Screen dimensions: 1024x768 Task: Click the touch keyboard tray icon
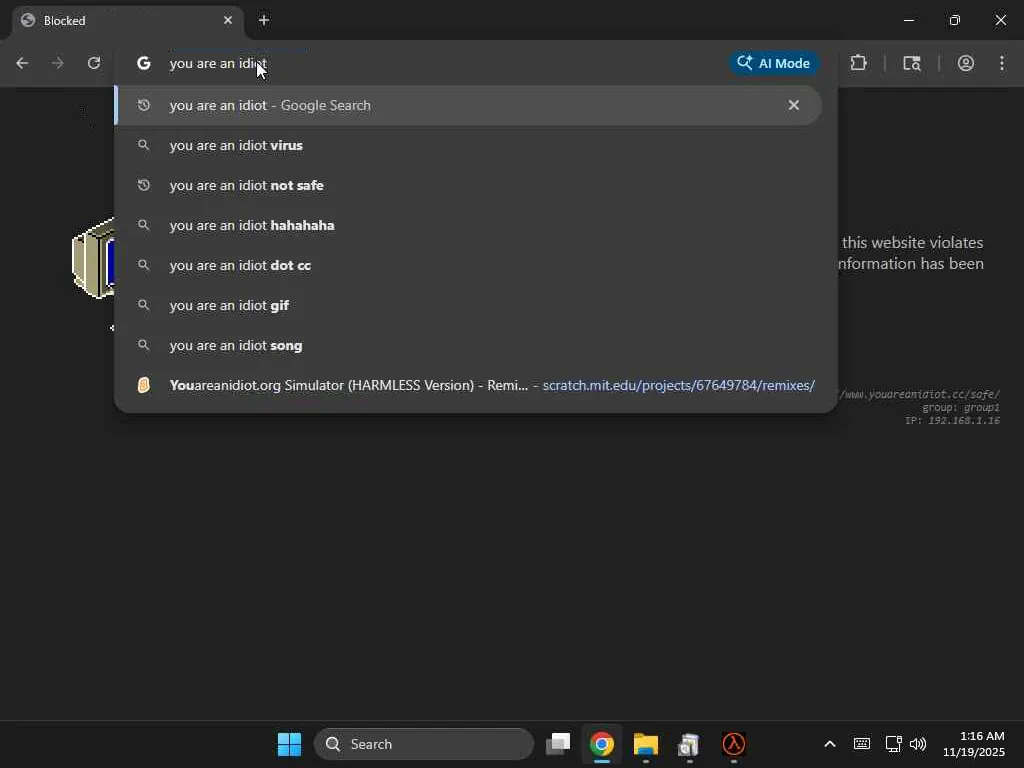click(862, 744)
